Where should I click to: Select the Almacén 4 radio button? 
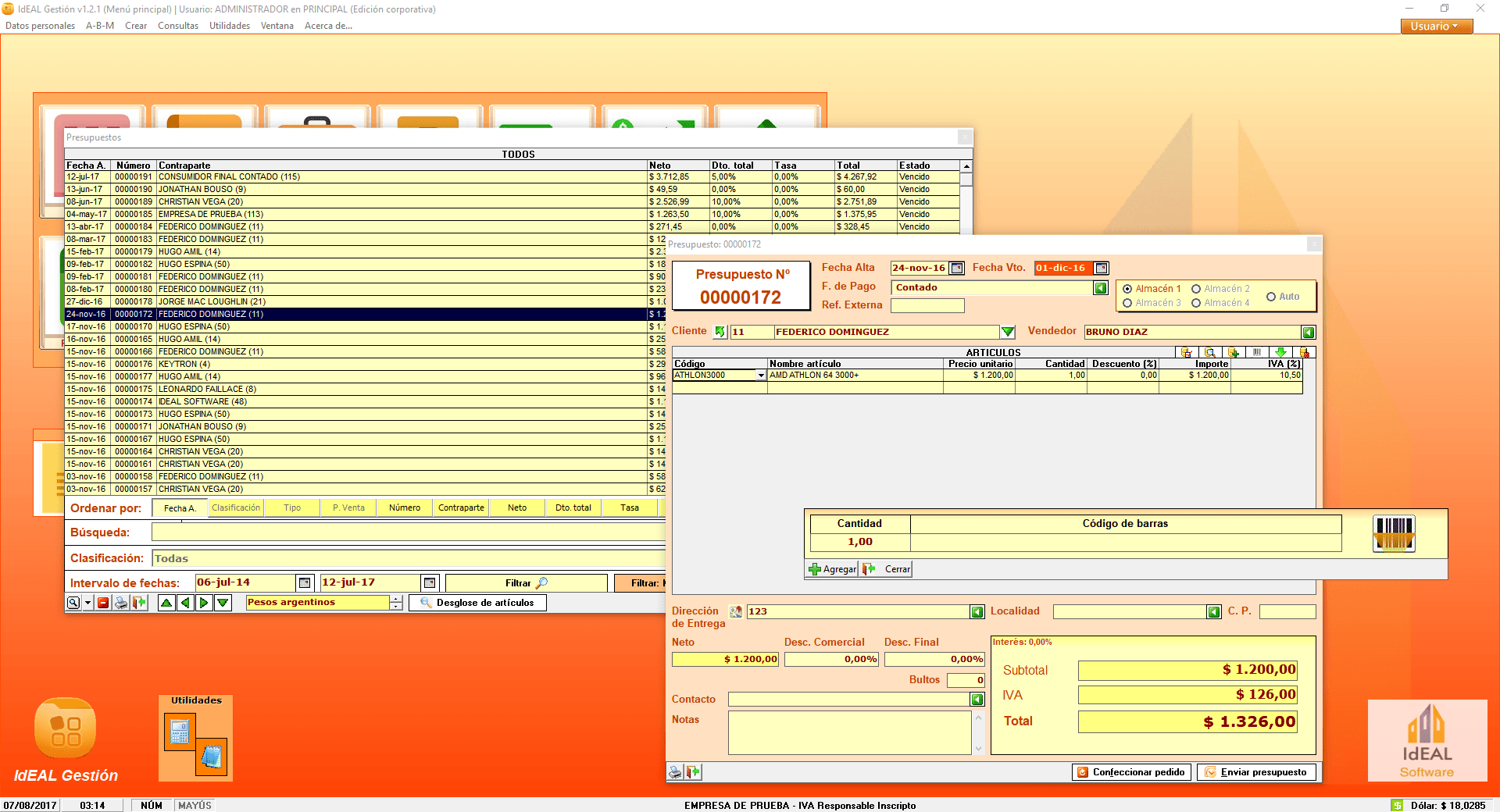1196,303
